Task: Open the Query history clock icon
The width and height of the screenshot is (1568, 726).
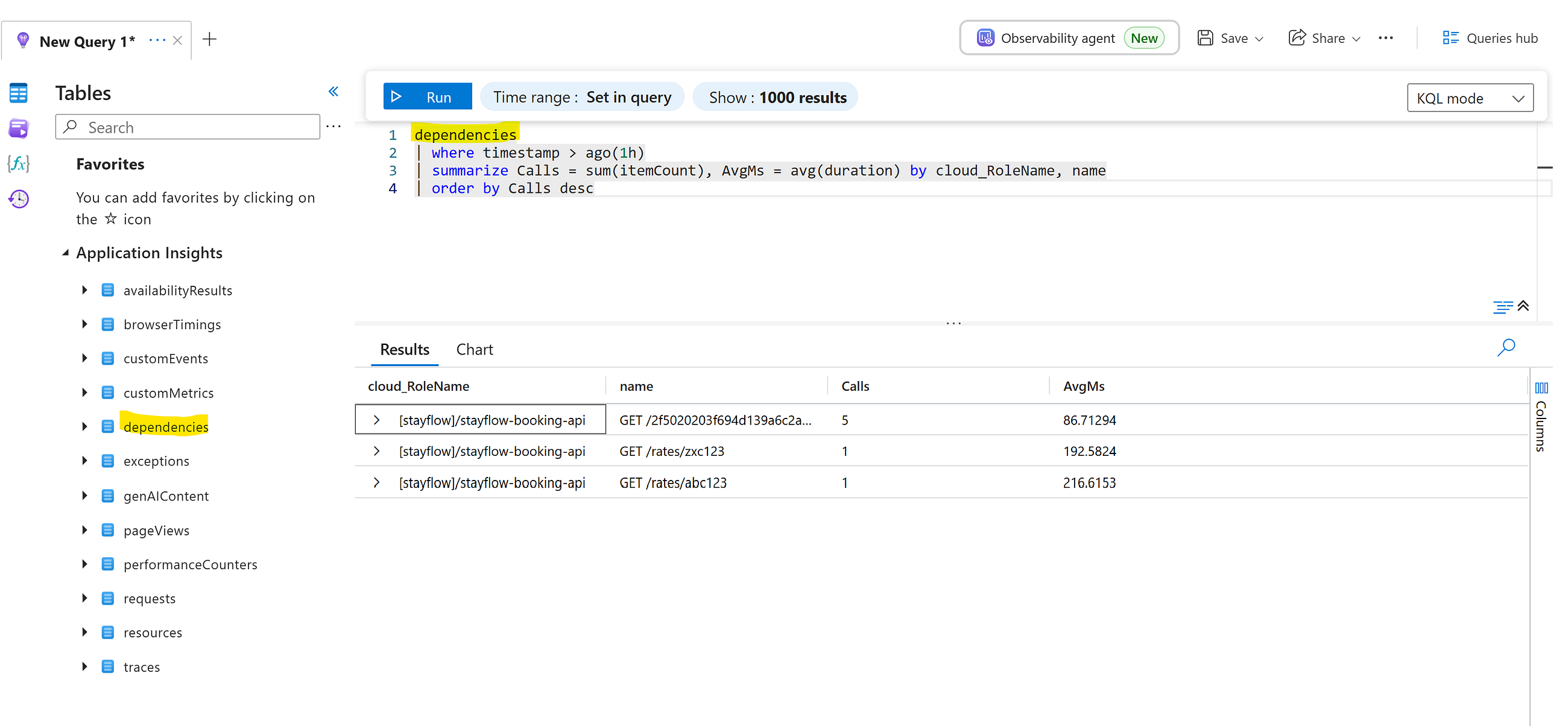Action: coord(18,199)
